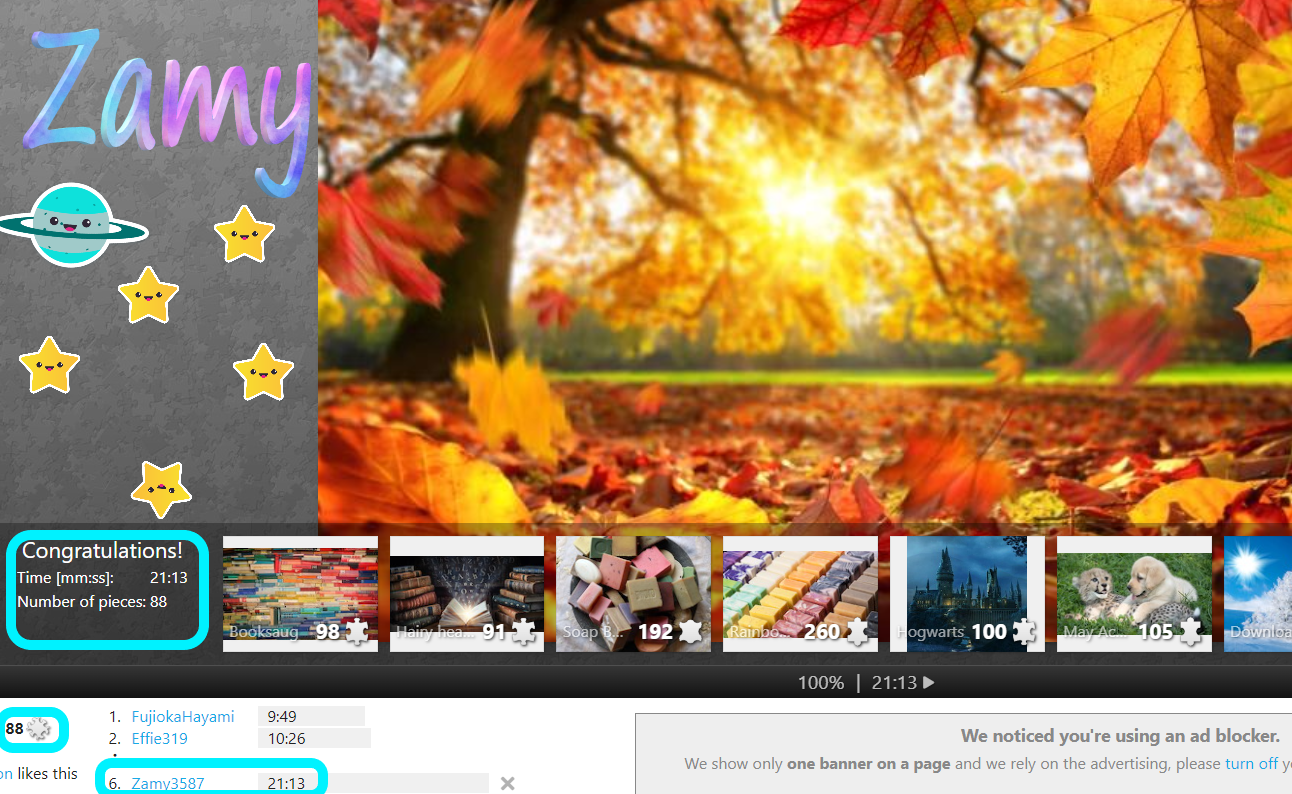Open the Soap B... 192-piece puzzle thumbnail
The width and height of the screenshot is (1292, 794).
coord(634,594)
